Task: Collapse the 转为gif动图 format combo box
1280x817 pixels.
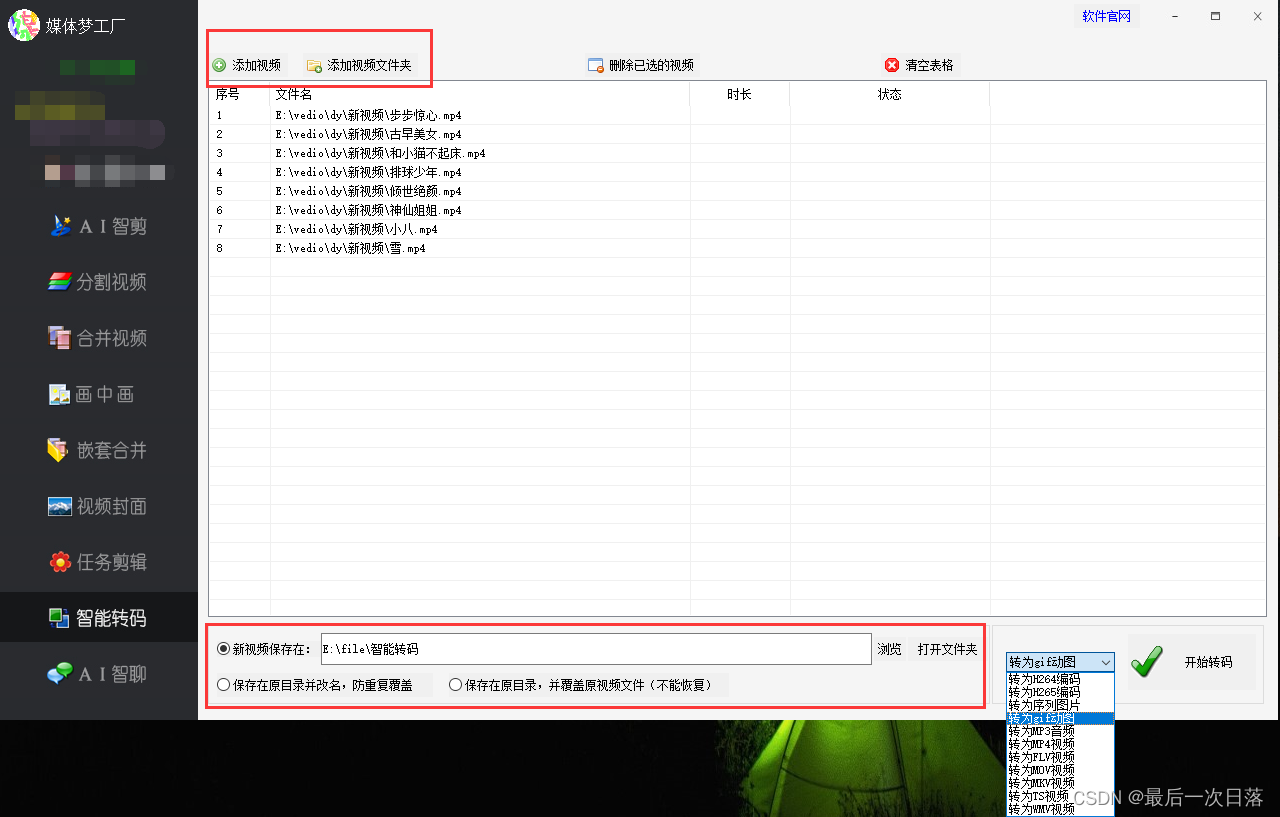Action: [1105, 662]
